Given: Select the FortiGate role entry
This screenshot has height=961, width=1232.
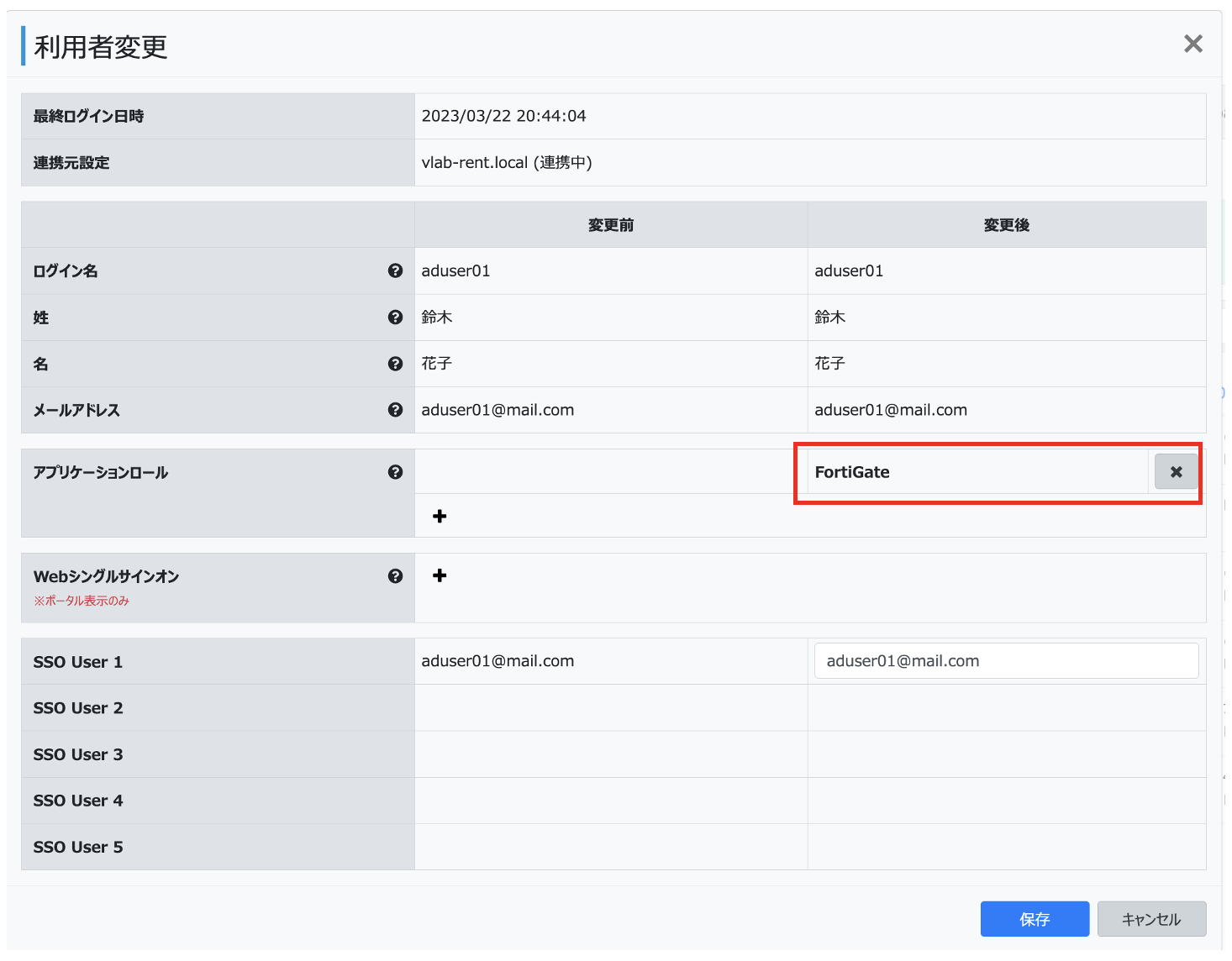Looking at the screenshot, I should point(852,472).
